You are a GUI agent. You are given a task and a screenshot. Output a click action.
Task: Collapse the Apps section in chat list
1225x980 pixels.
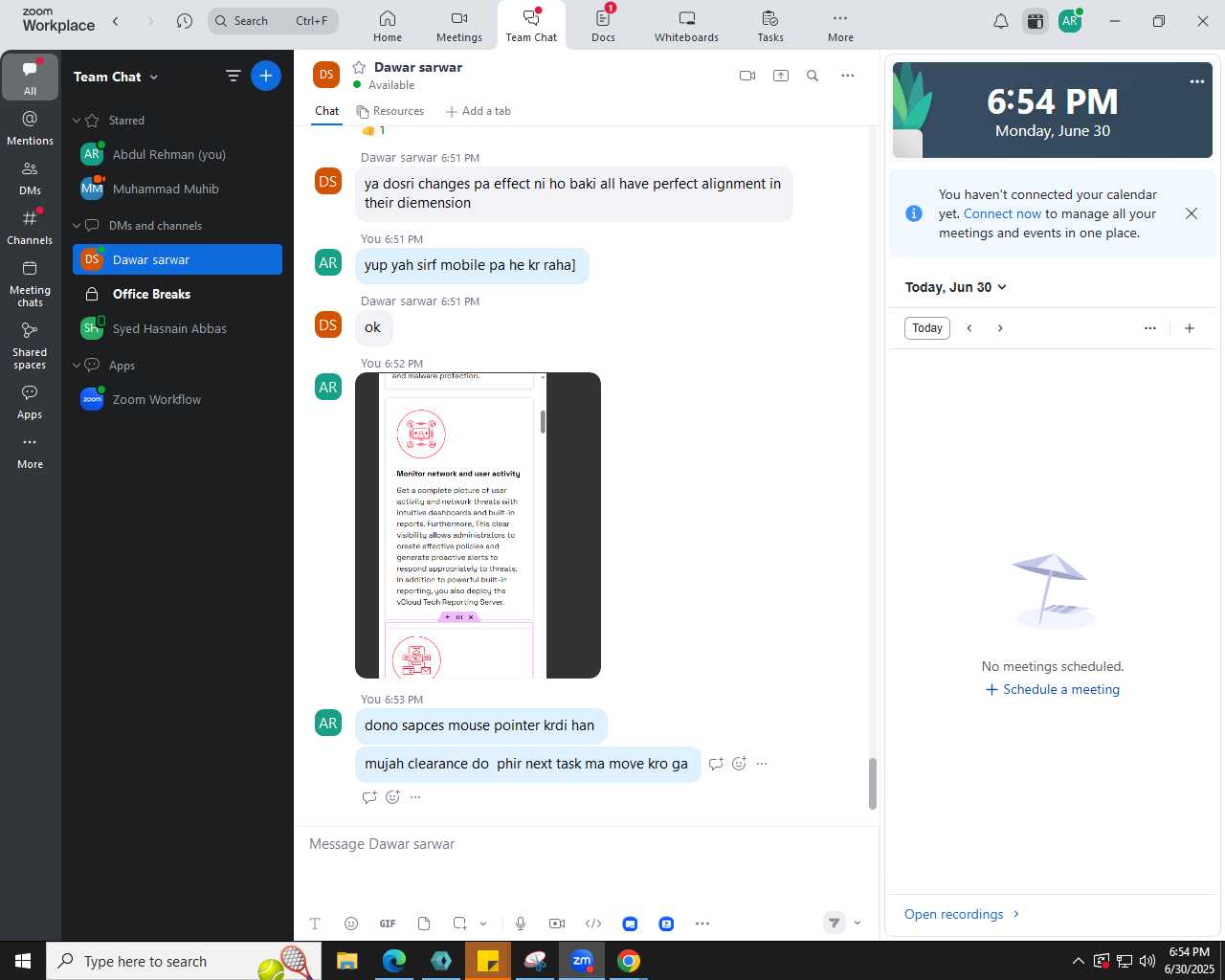[x=77, y=366]
